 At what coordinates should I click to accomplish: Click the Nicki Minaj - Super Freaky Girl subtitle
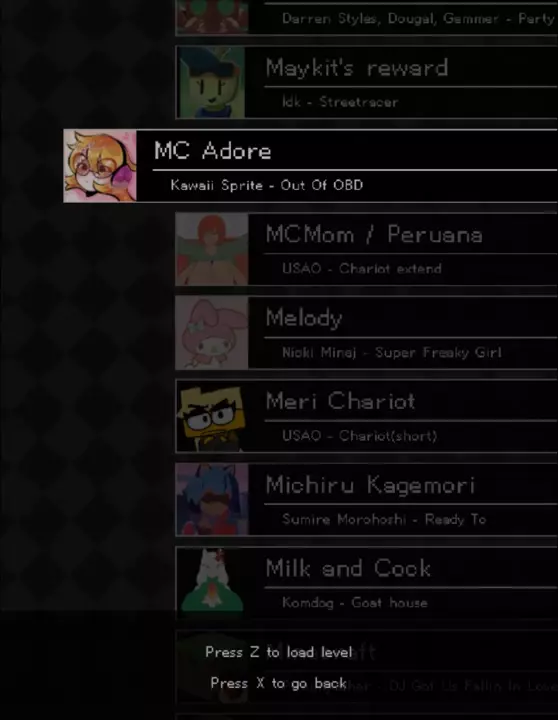[392, 353]
